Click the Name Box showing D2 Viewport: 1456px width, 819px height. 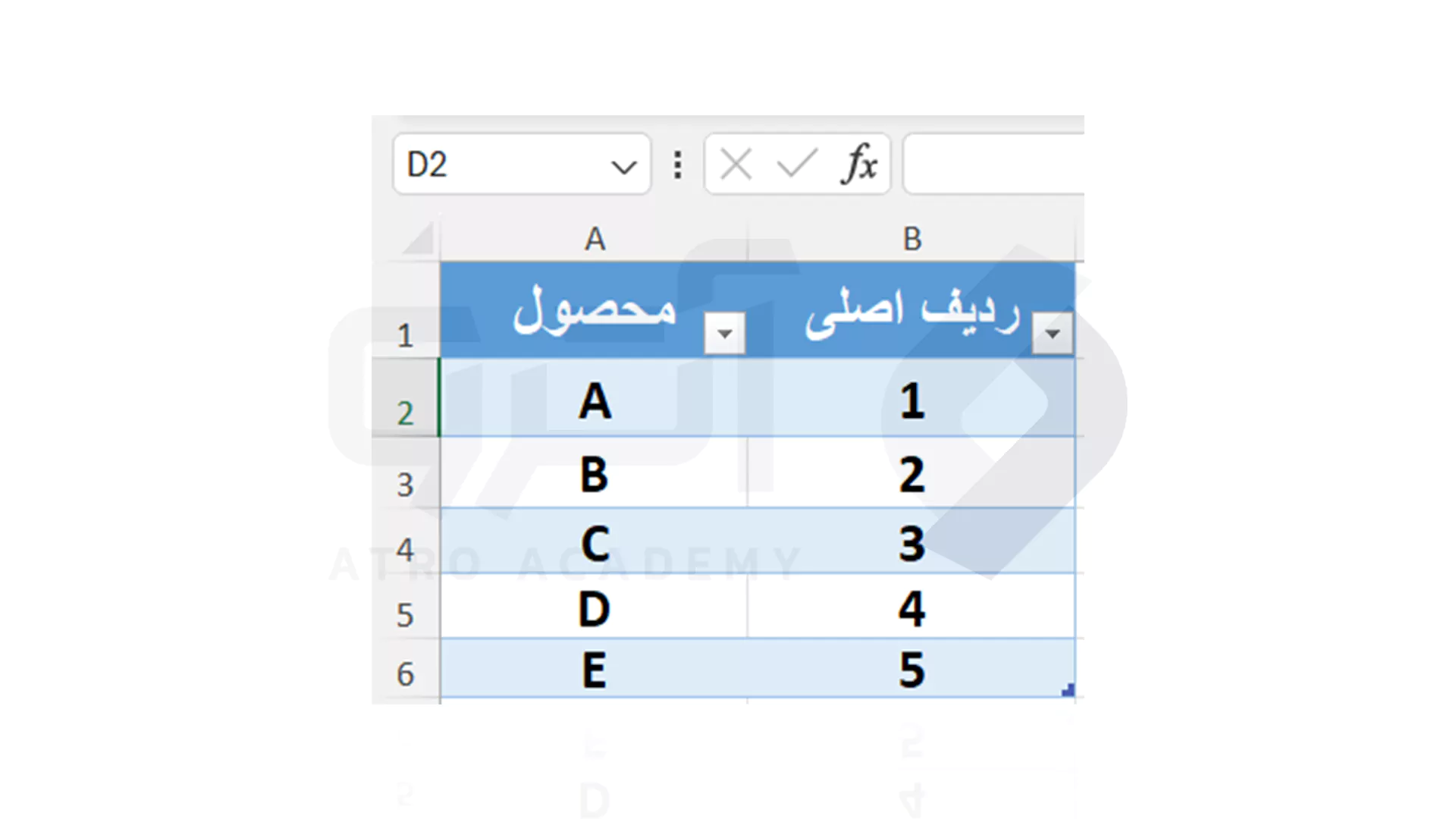522,164
